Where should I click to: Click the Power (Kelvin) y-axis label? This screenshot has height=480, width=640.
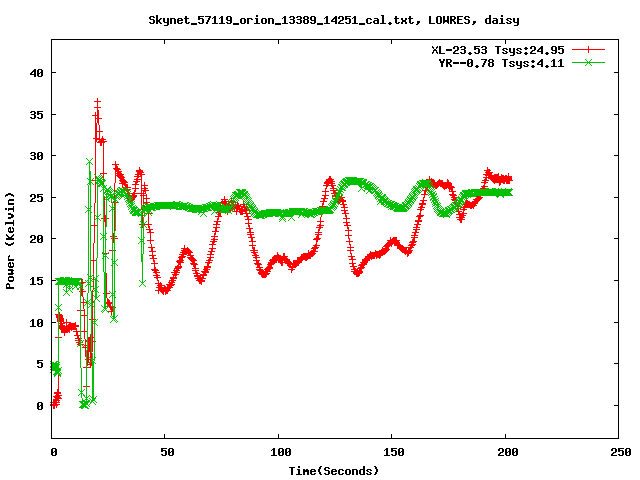click(10, 240)
